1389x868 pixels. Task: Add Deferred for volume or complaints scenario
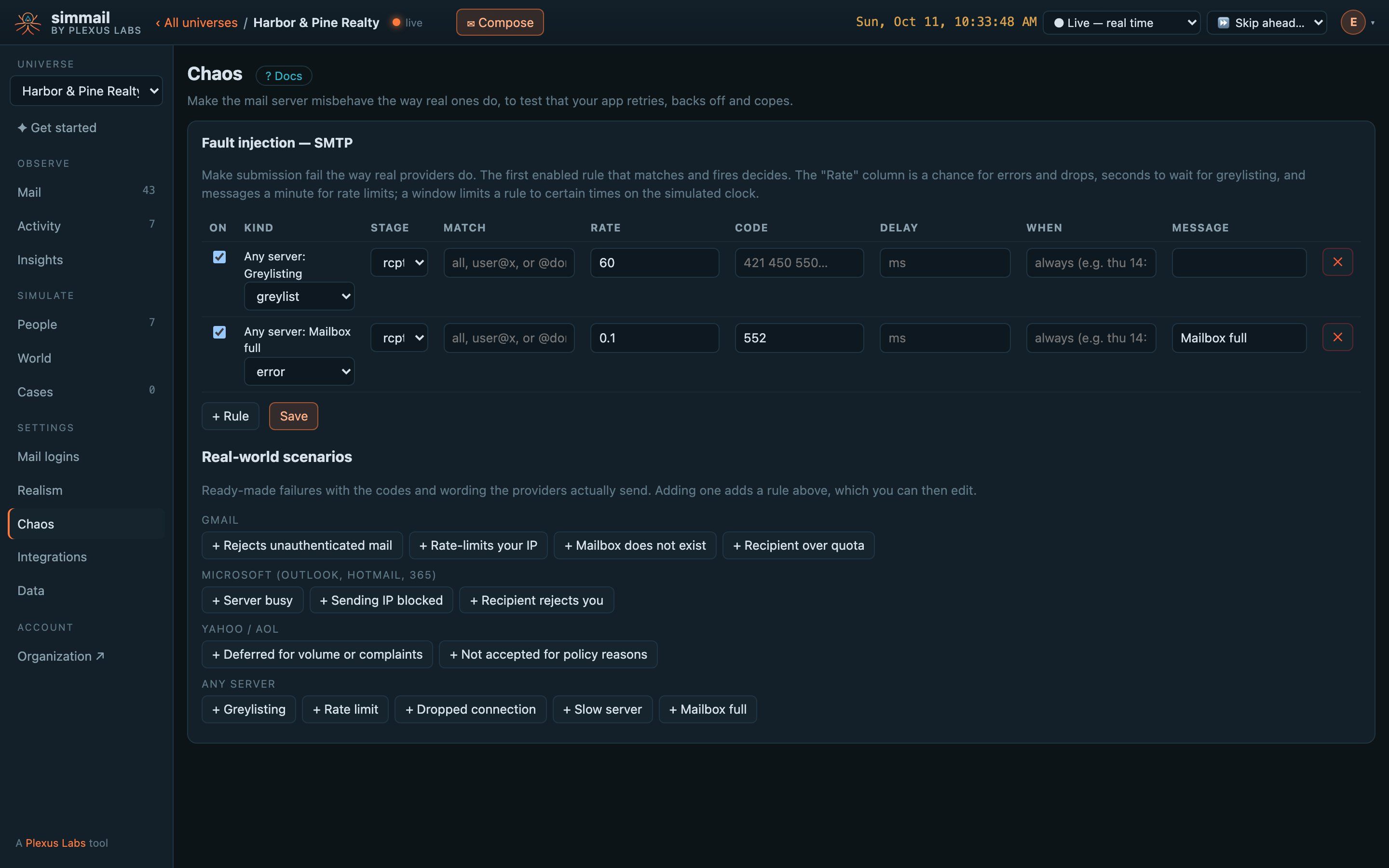click(x=317, y=654)
